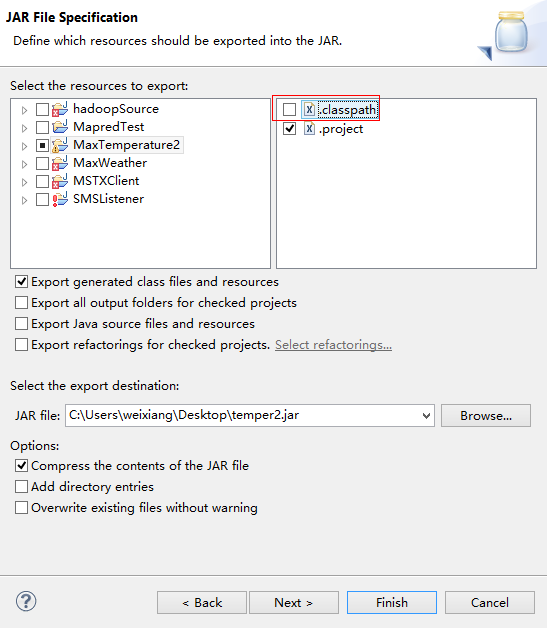
Task: Click Finish to export the JAR
Action: 392,602
